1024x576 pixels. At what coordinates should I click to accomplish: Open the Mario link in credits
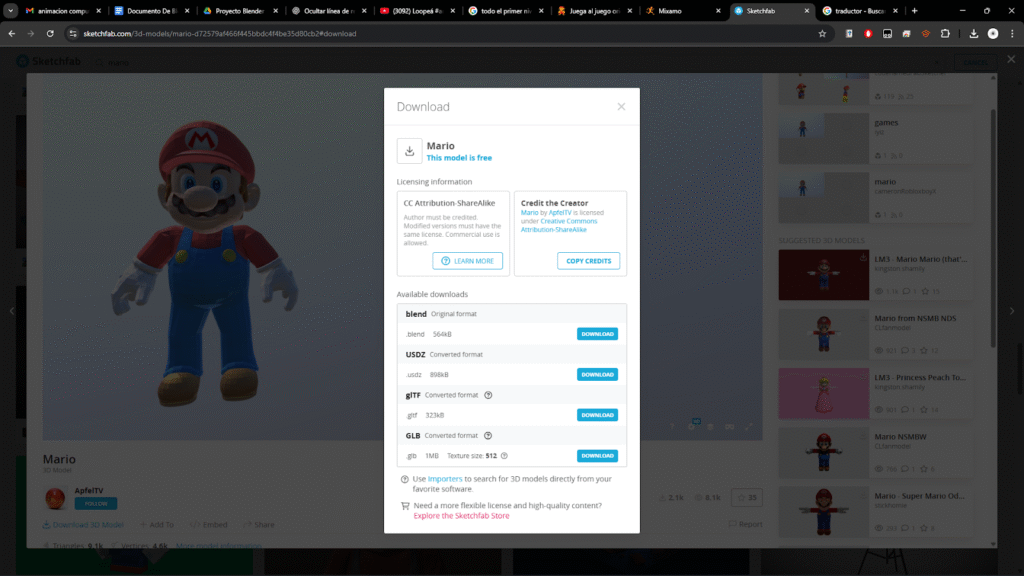pos(530,213)
